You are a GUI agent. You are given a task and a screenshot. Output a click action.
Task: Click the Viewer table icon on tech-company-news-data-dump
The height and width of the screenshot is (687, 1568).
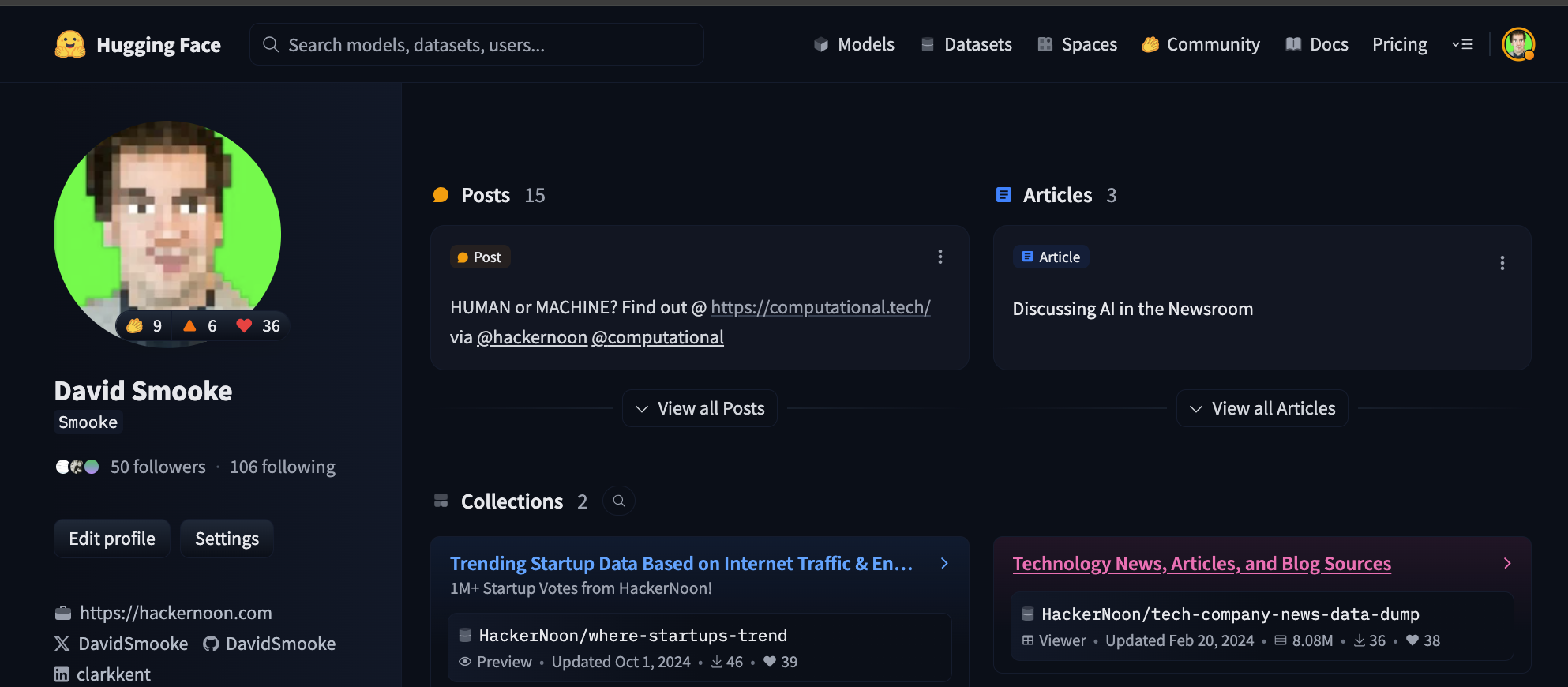click(x=1028, y=640)
